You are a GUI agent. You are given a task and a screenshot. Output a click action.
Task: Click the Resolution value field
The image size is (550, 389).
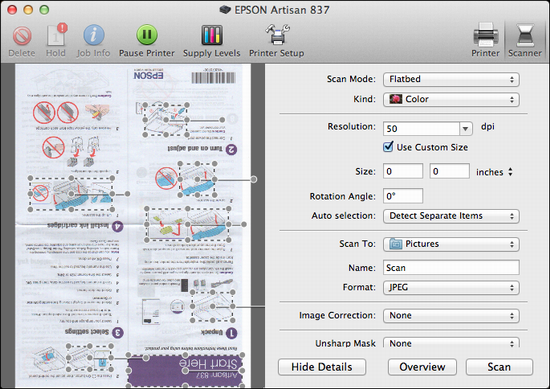pyautogui.click(x=421, y=129)
